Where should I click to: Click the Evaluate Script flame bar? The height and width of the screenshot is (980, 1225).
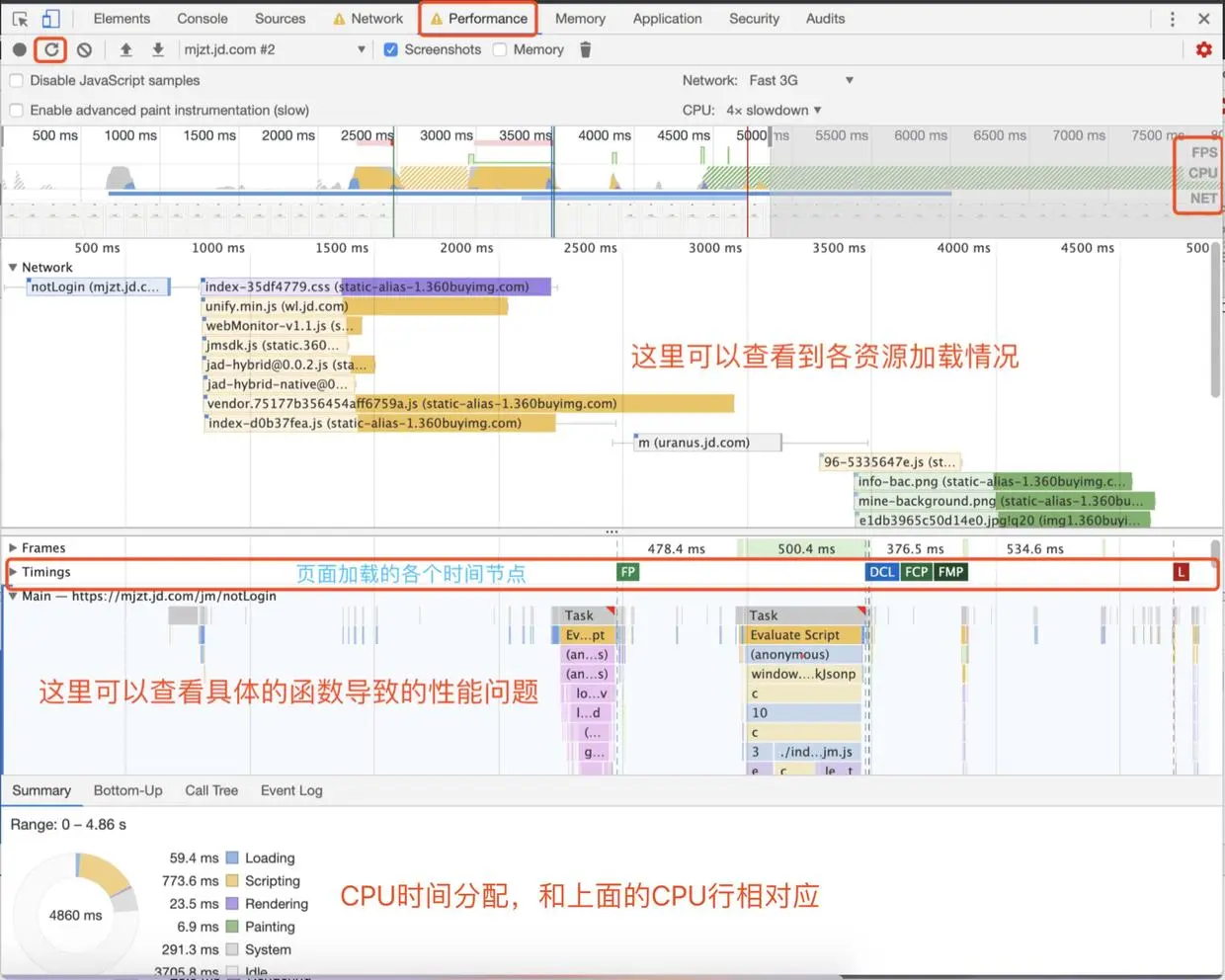click(x=802, y=635)
